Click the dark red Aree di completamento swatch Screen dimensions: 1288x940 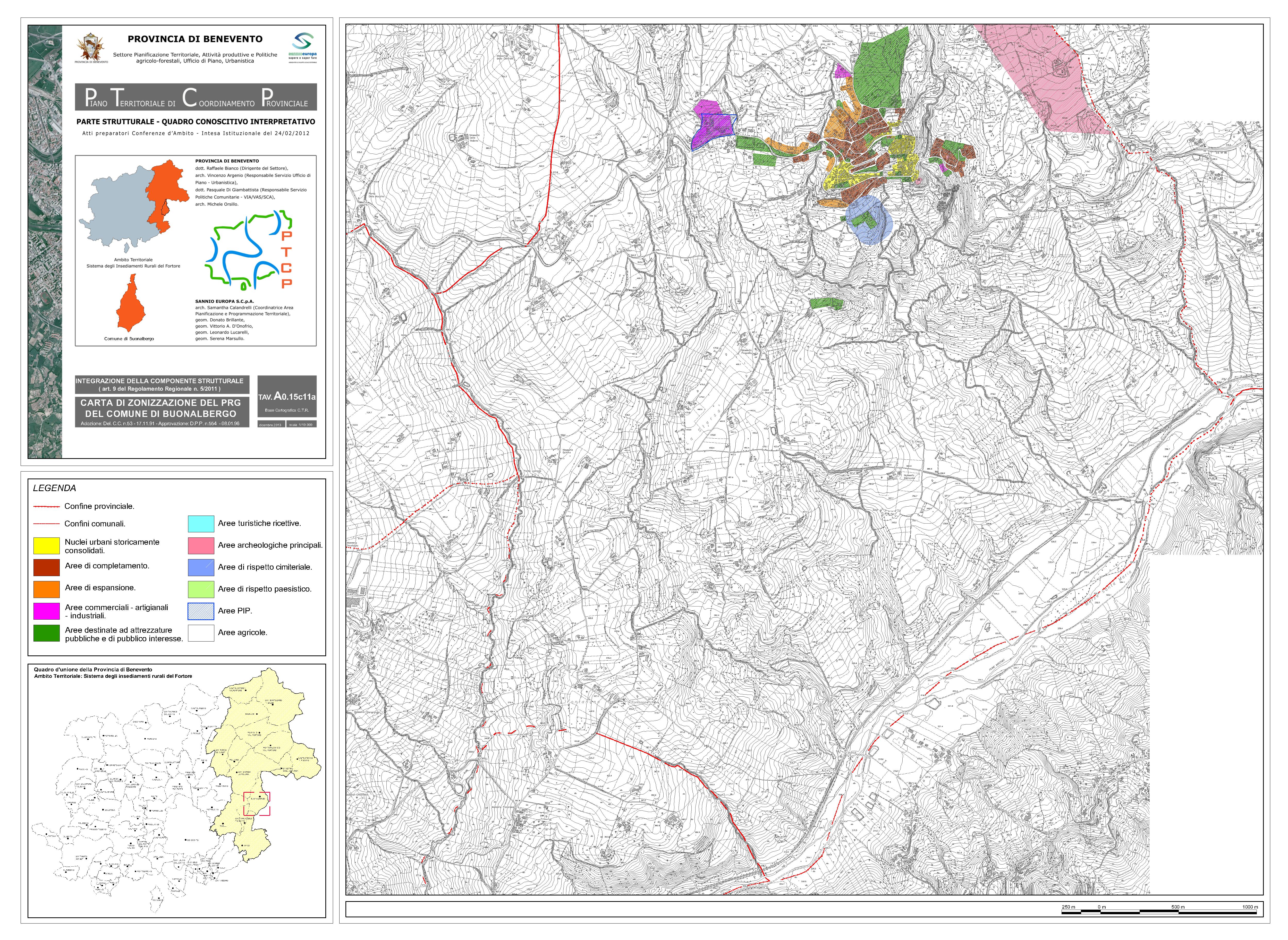47,568
